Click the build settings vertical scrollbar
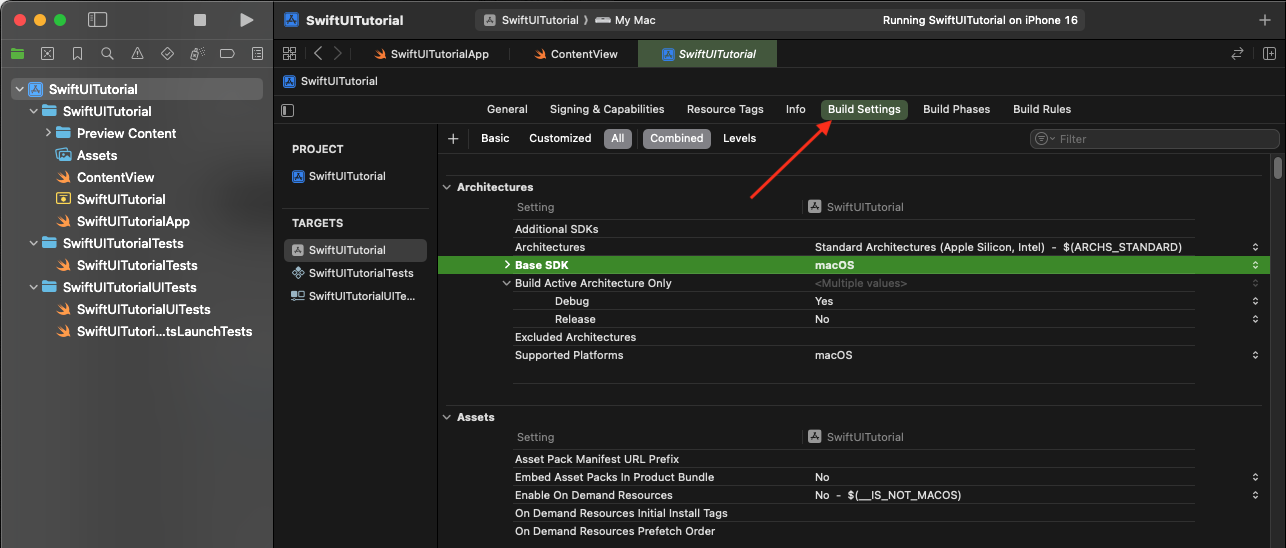 coord(1278,167)
